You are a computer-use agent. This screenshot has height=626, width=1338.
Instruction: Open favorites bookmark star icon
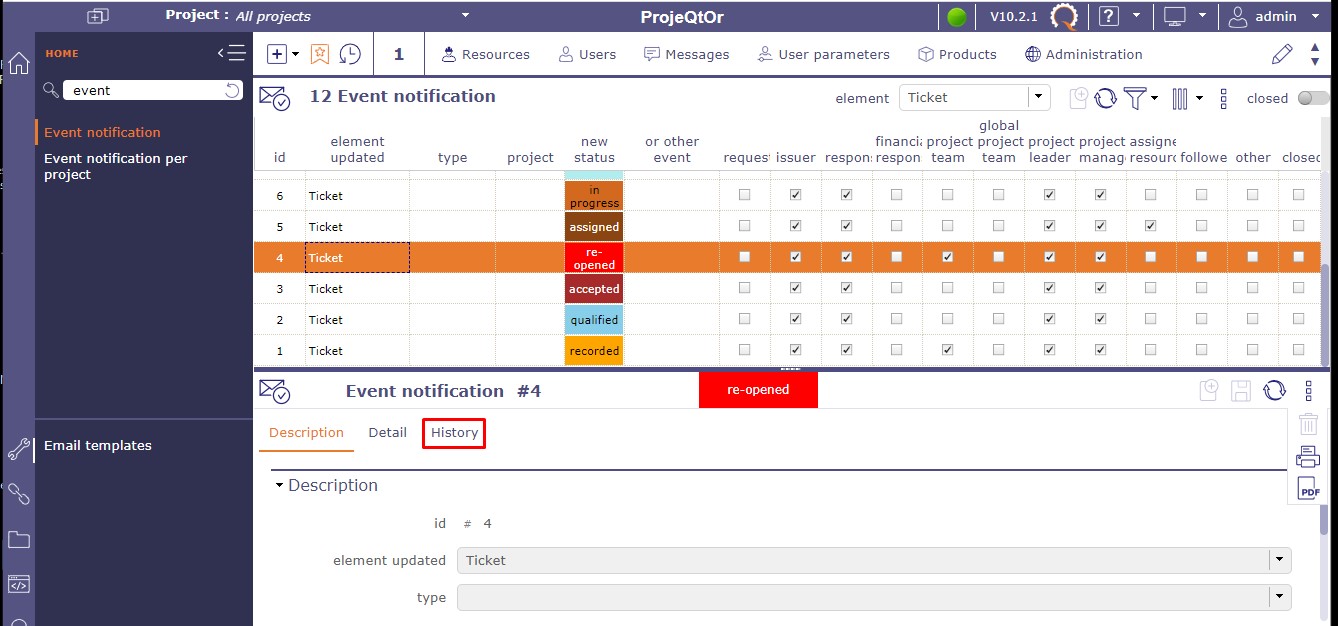(319, 54)
